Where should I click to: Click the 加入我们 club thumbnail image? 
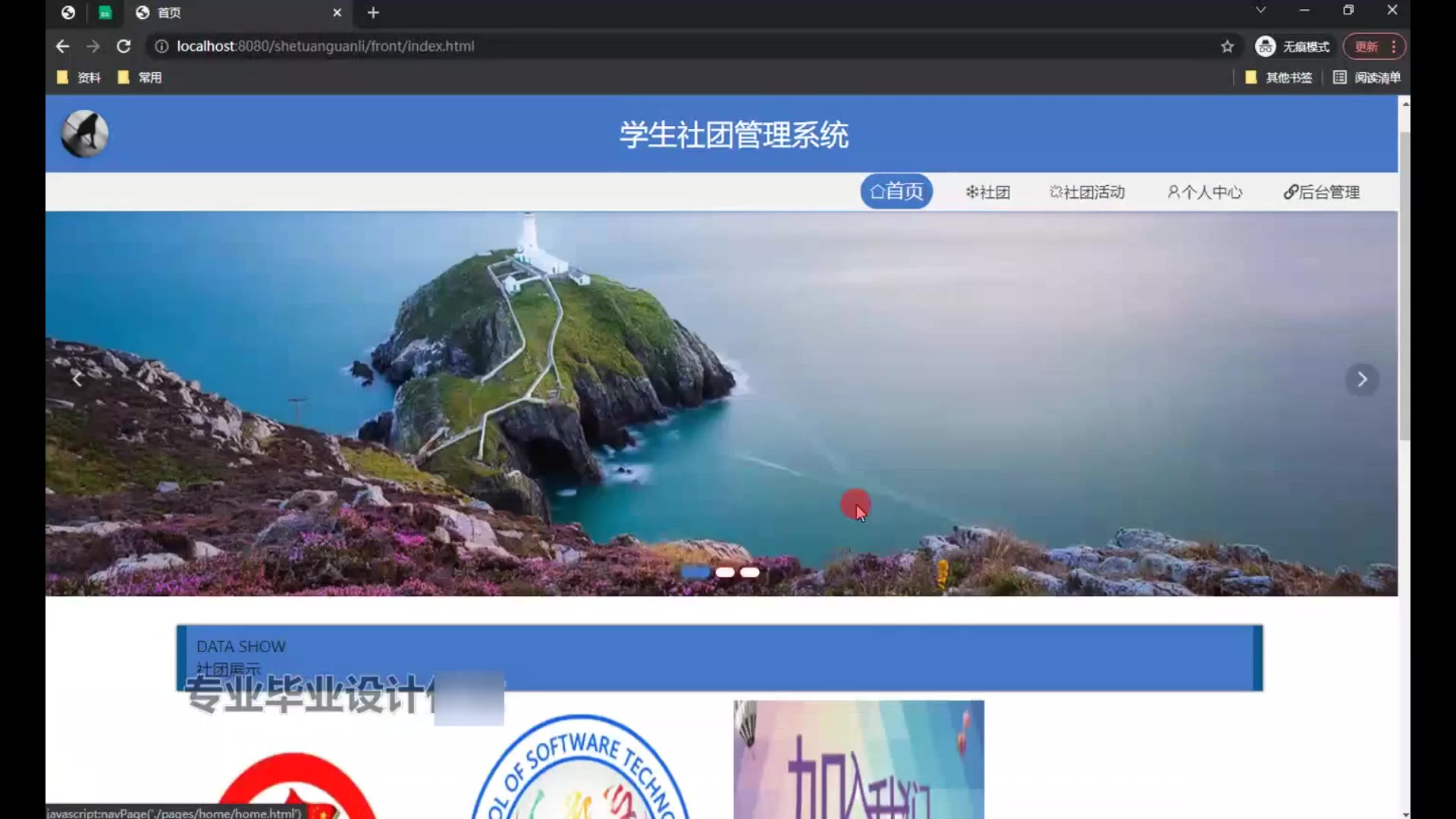click(858, 758)
